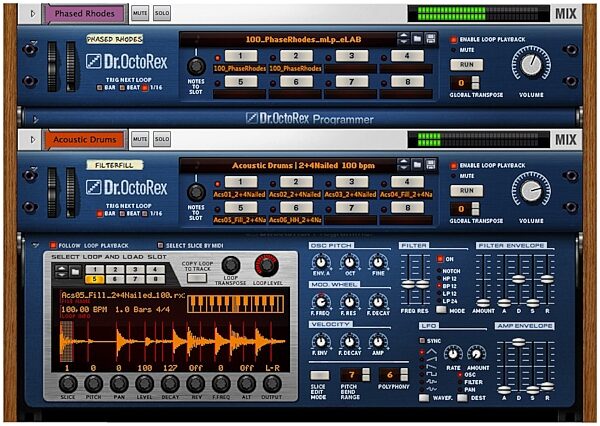Image resolution: width=600 pixels, height=426 pixels.
Task: Open patch browser folder for Phased Rhodes device
Action: [x=417, y=39]
